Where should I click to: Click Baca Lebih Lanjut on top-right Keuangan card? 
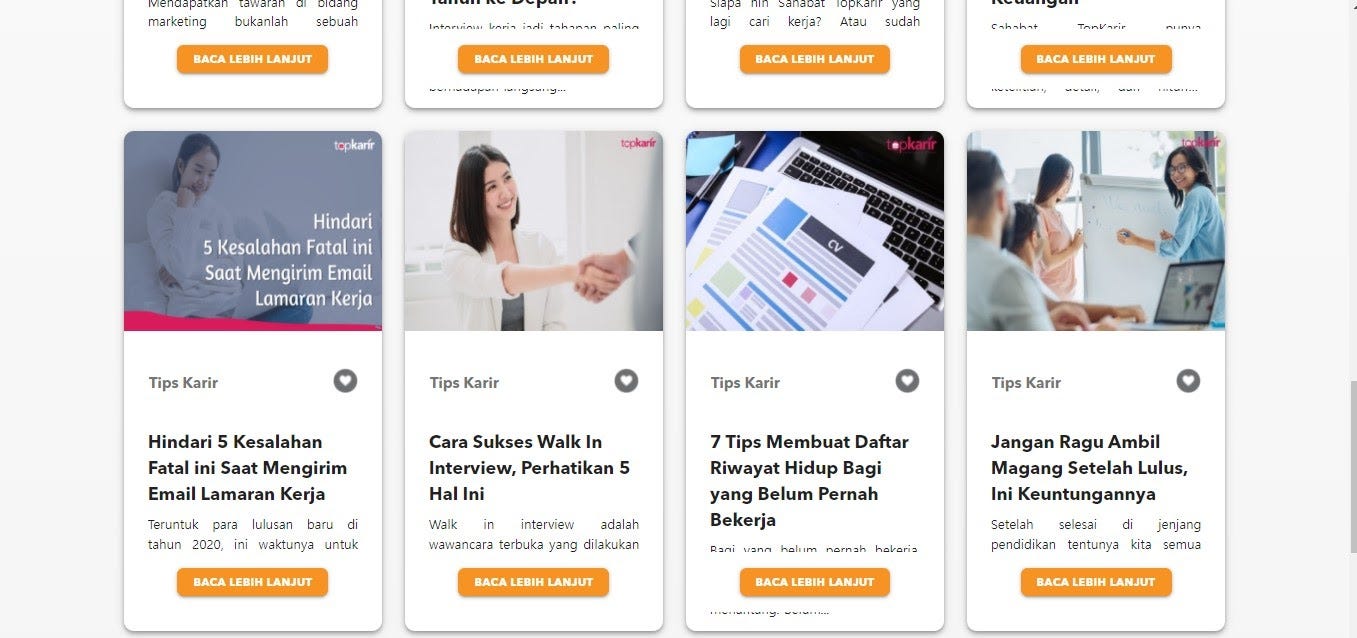pyautogui.click(x=1096, y=59)
